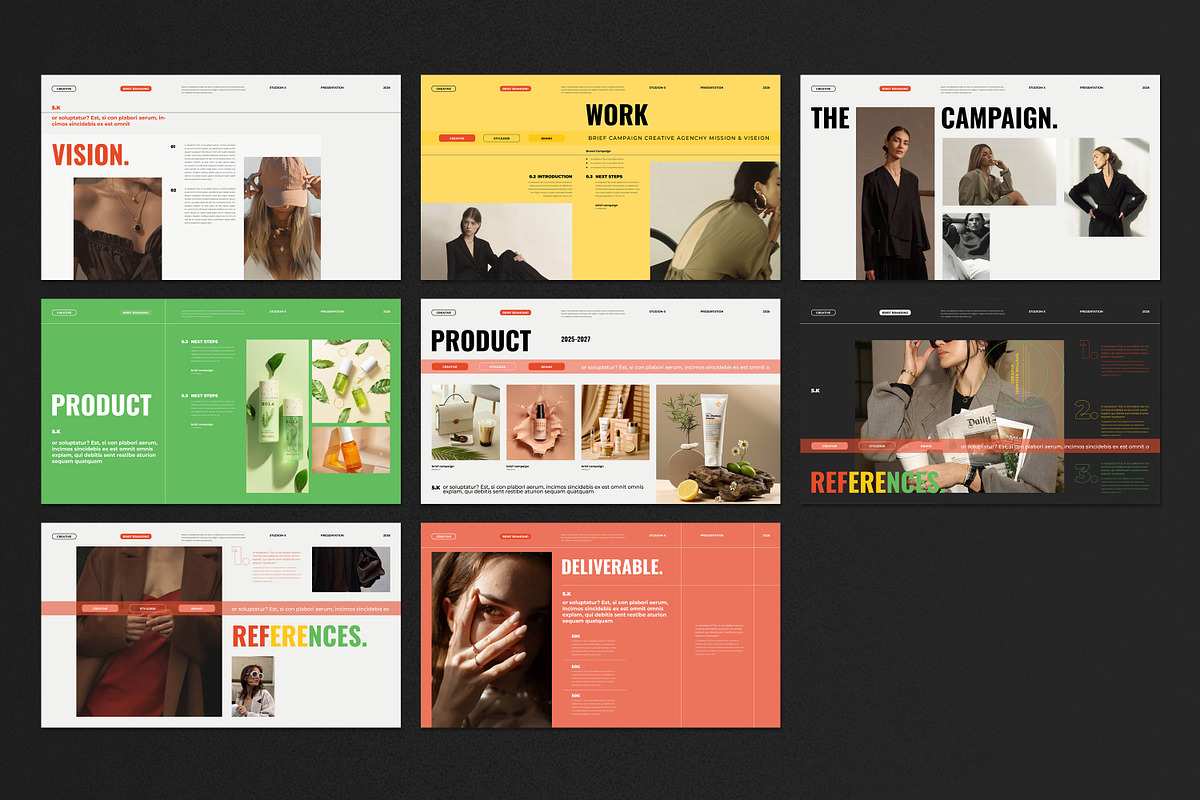Click the outlined STYLEGDE pill on WORK slide

click(502, 138)
